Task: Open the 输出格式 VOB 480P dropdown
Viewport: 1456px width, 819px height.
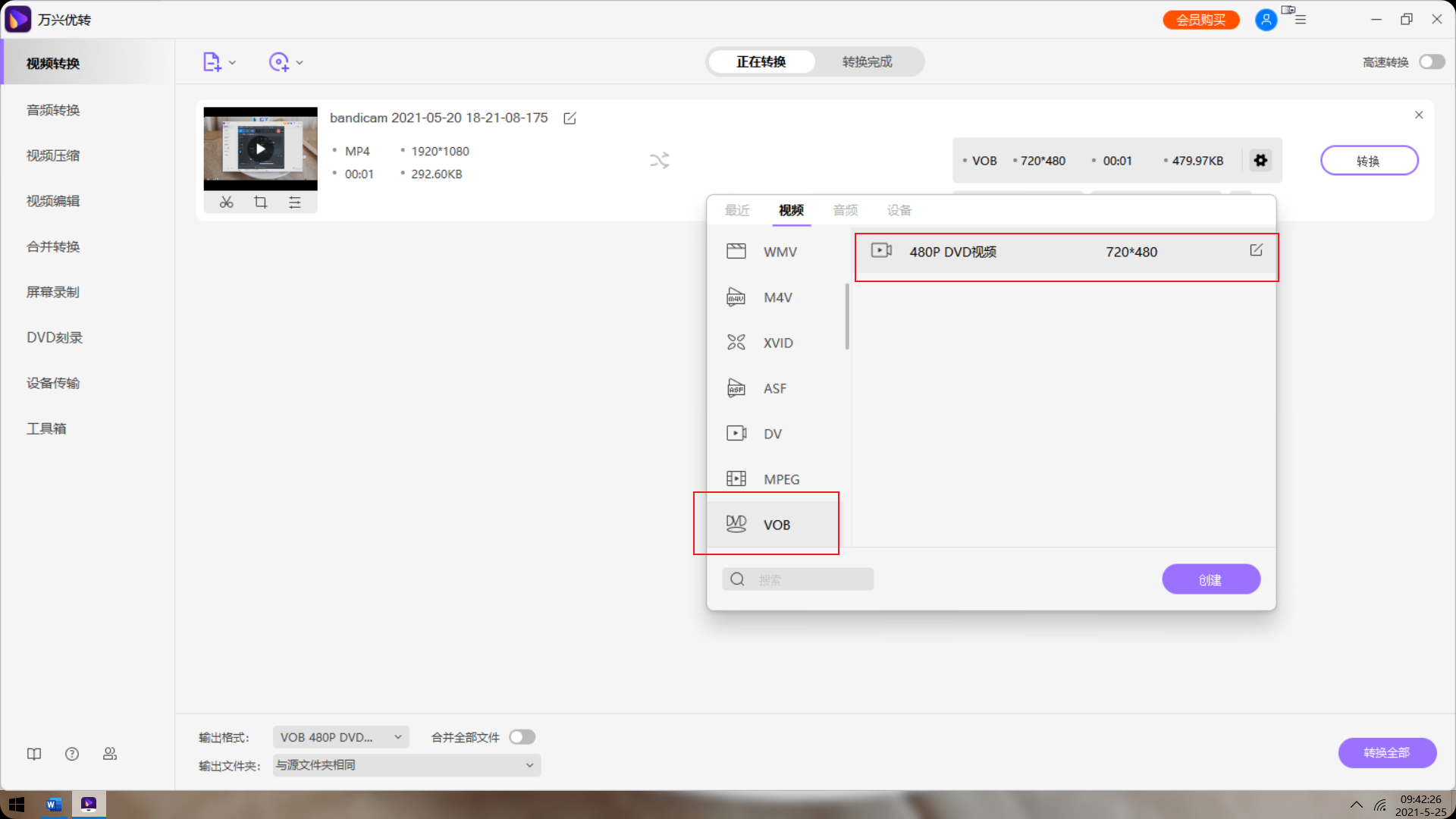Action: click(340, 737)
